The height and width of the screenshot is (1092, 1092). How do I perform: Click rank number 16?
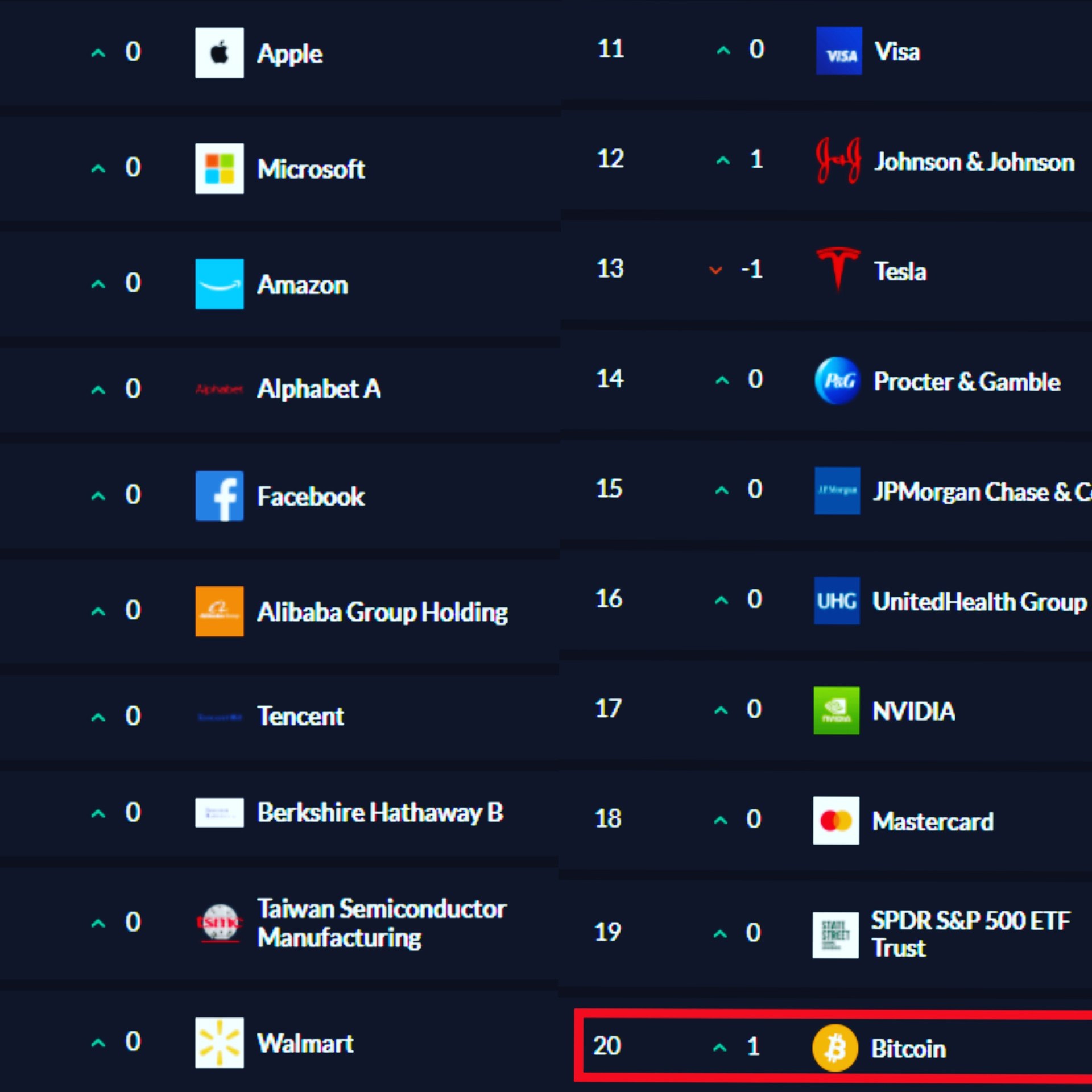tap(609, 598)
